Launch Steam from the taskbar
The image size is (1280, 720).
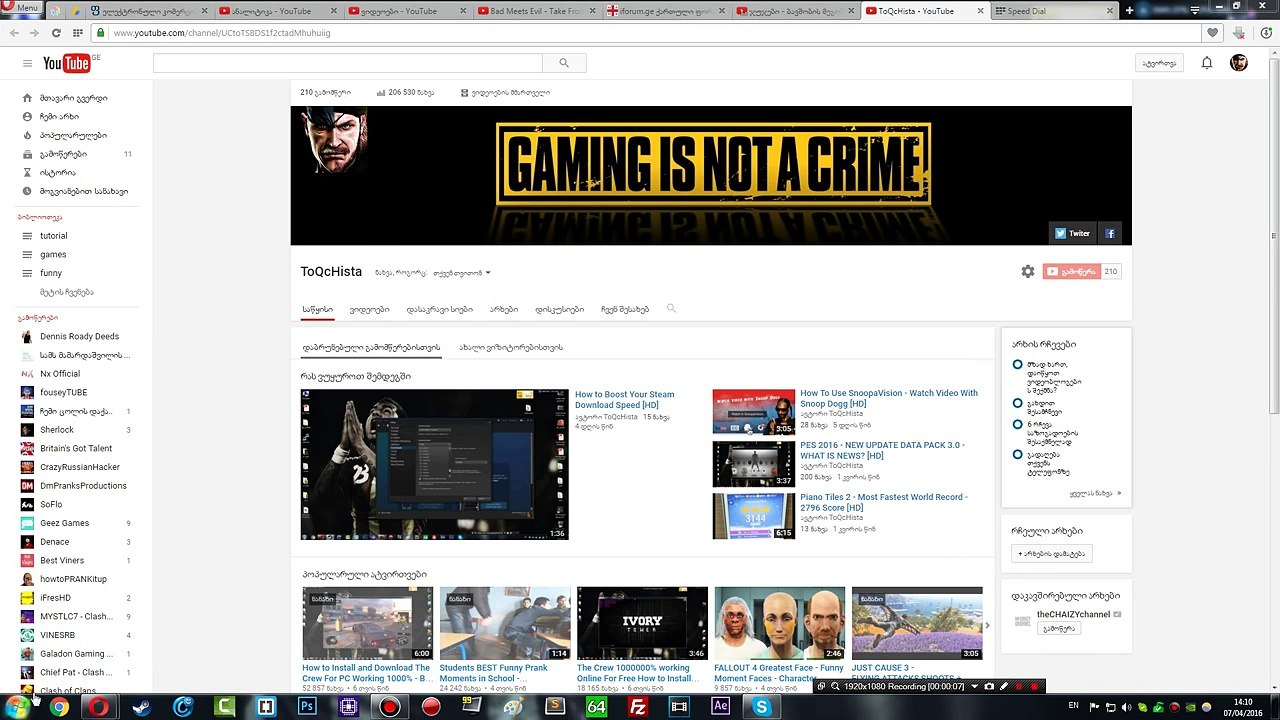coord(141,707)
